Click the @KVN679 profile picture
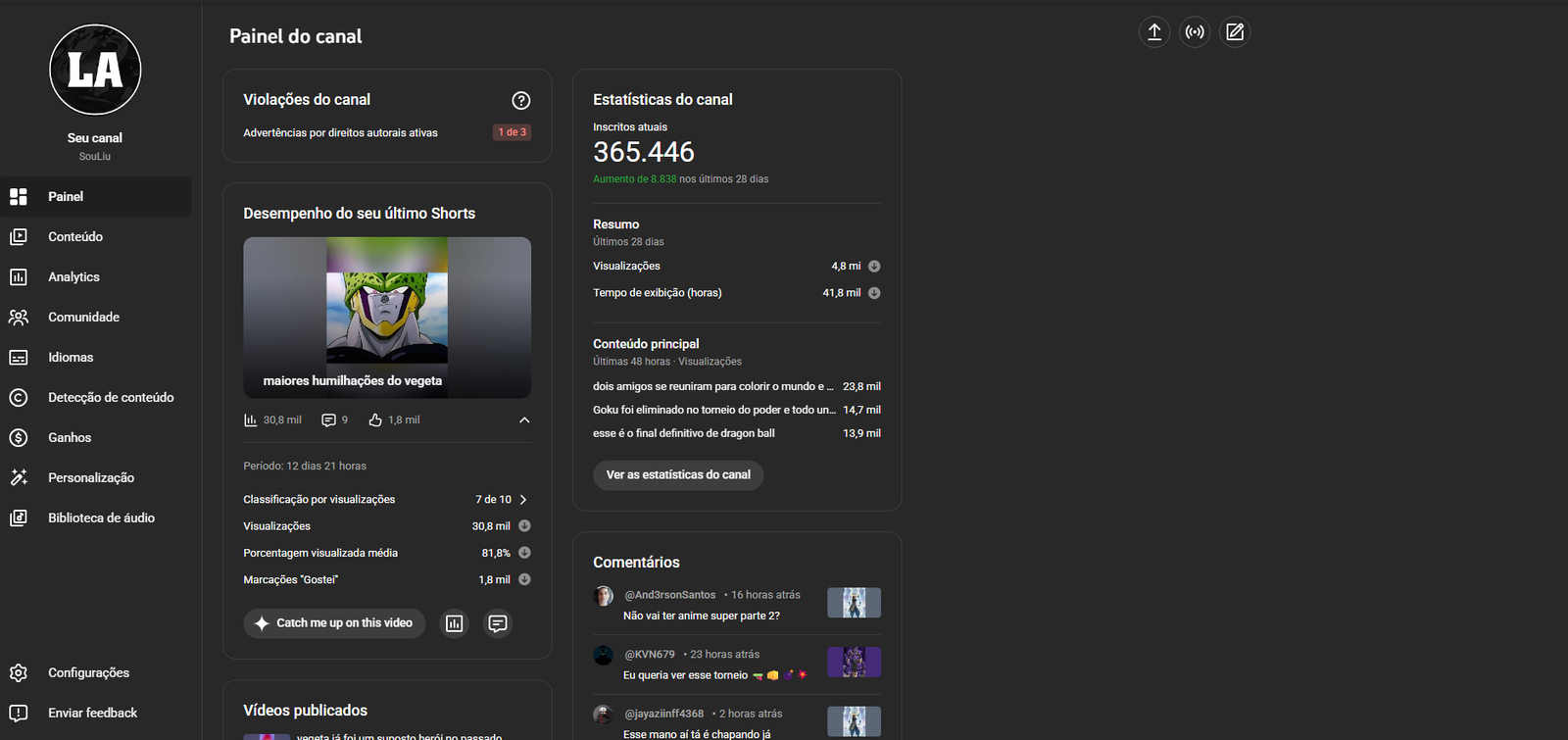 (x=604, y=656)
